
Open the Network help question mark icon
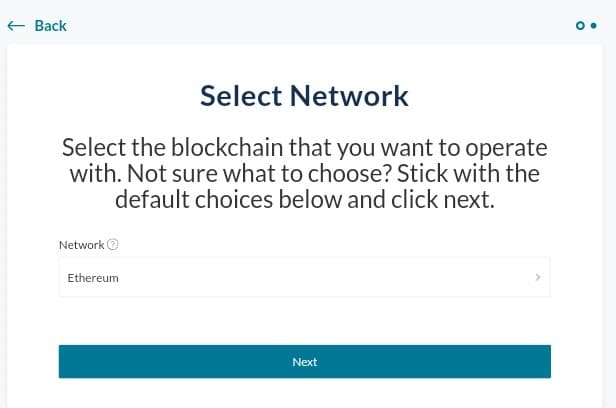tap(113, 245)
